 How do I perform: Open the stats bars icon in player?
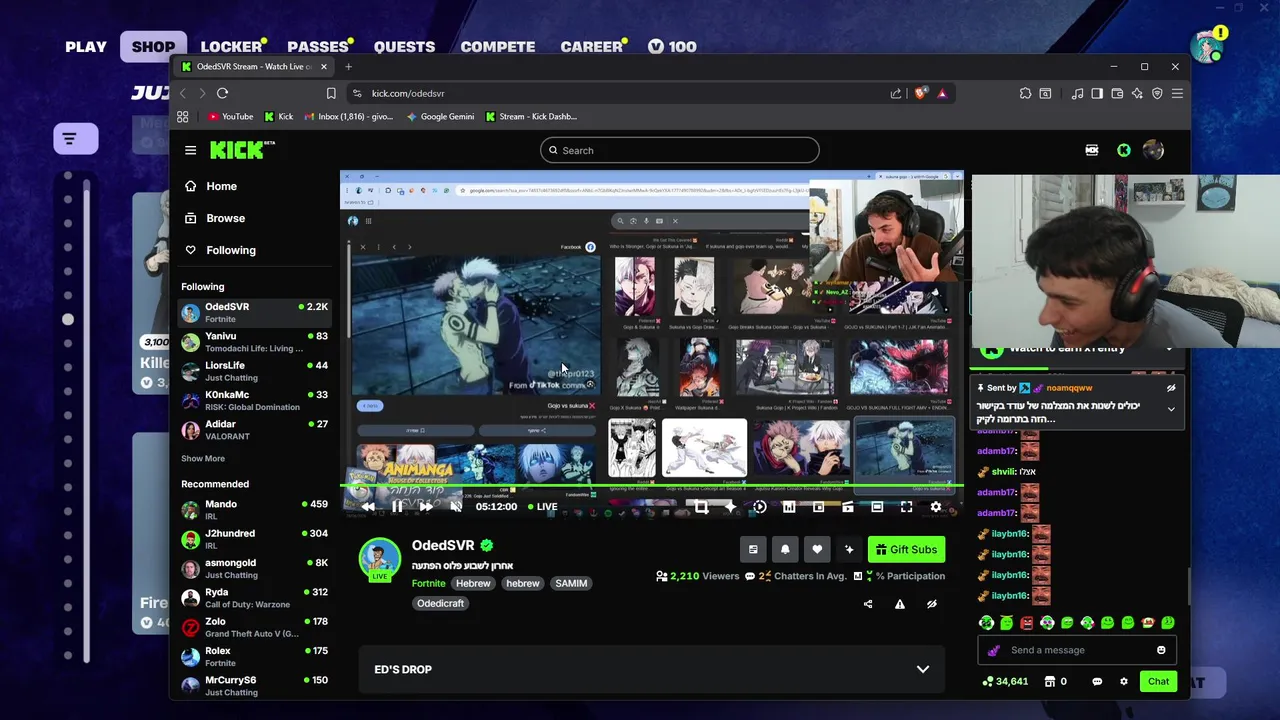pyautogui.click(x=789, y=507)
